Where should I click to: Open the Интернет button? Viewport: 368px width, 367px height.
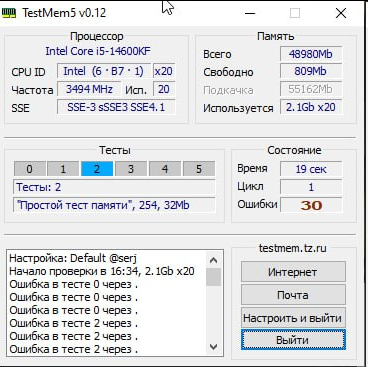point(293,272)
